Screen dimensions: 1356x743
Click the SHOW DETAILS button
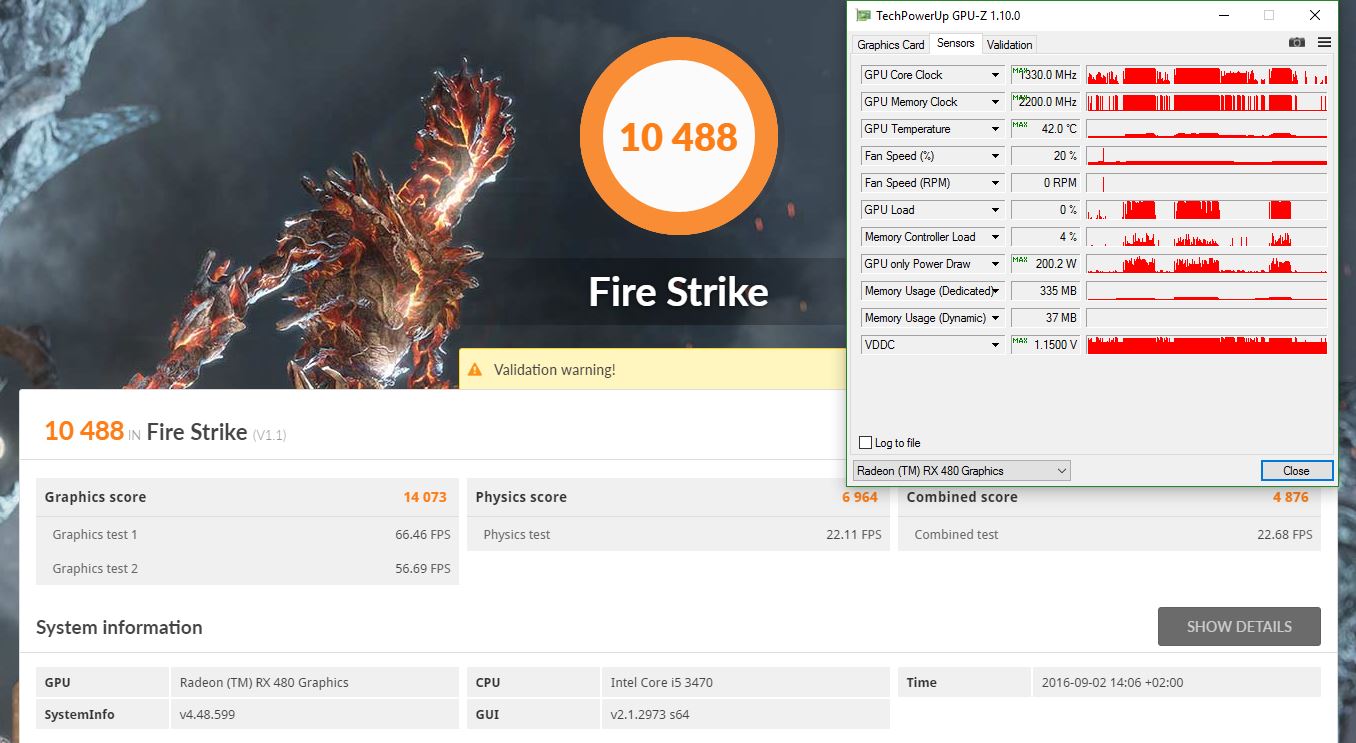[1239, 627]
